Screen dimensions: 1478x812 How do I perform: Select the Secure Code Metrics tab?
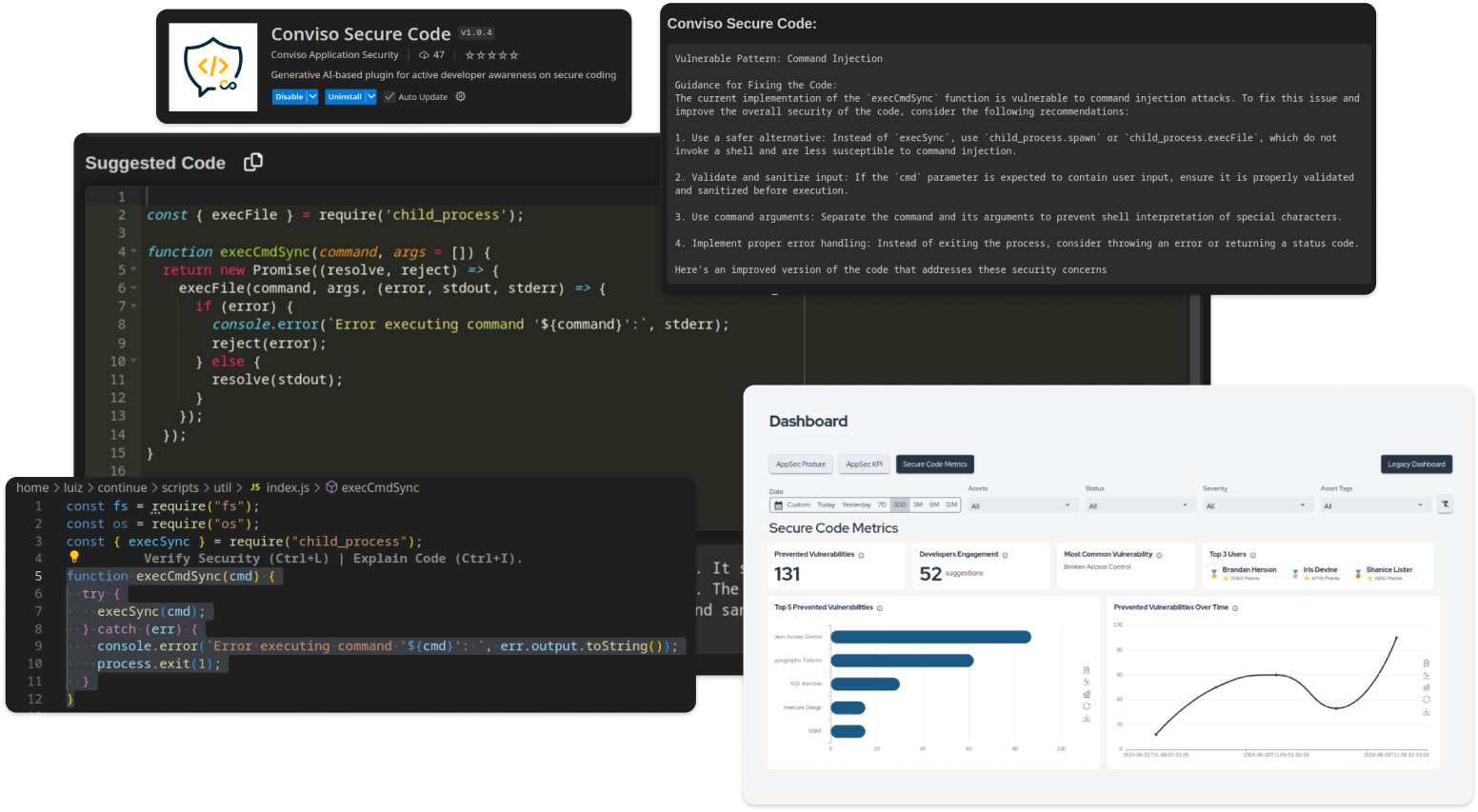click(935, 465)
